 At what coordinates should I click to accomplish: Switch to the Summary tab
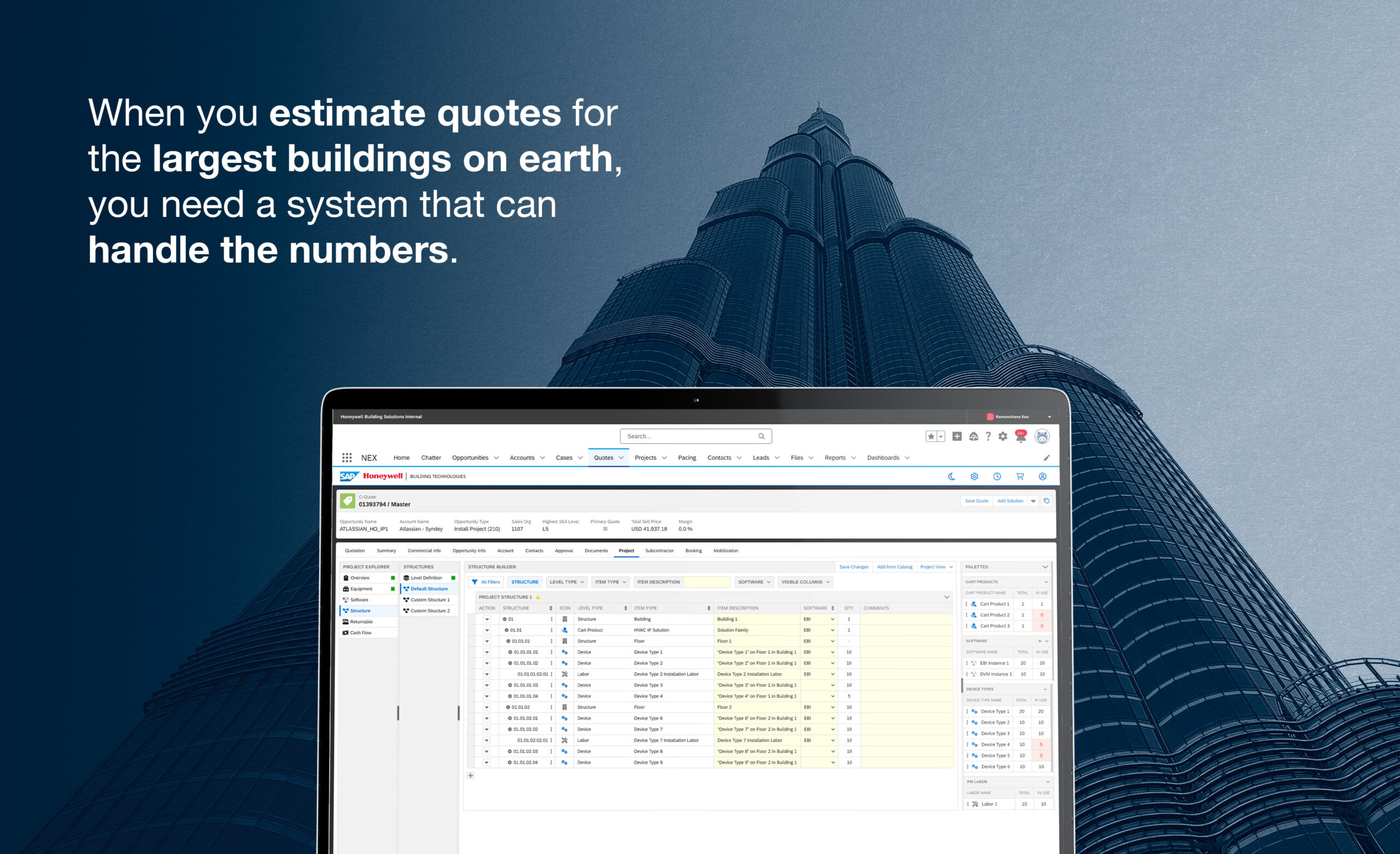point(386,551)
